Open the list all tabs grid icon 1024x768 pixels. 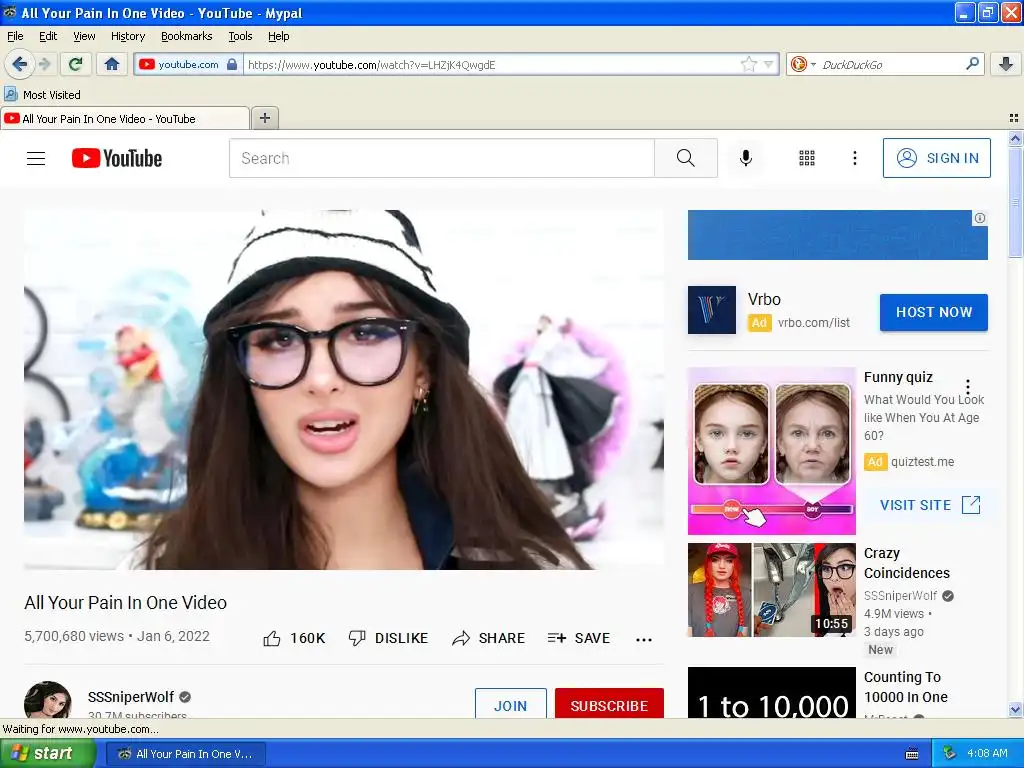click(x=1014, y=118)
